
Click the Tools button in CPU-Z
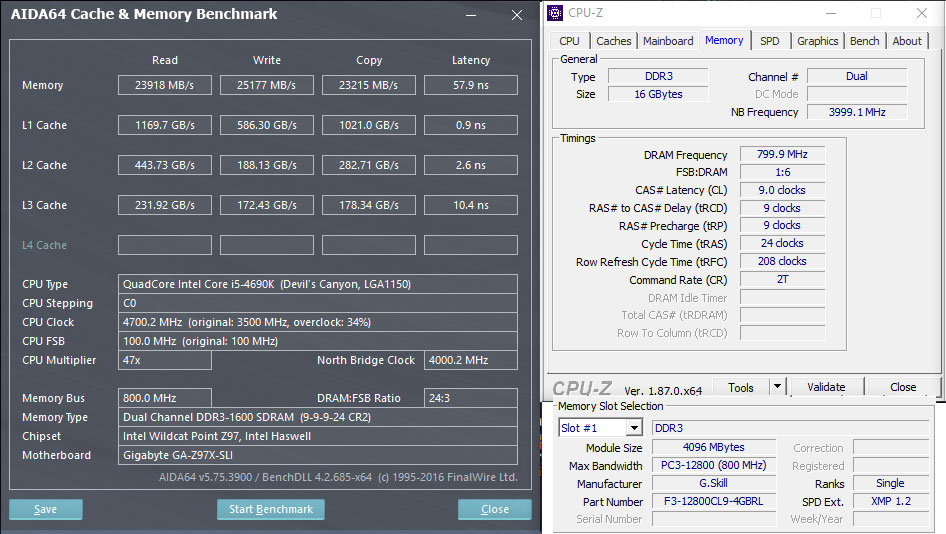coord(741,387)
